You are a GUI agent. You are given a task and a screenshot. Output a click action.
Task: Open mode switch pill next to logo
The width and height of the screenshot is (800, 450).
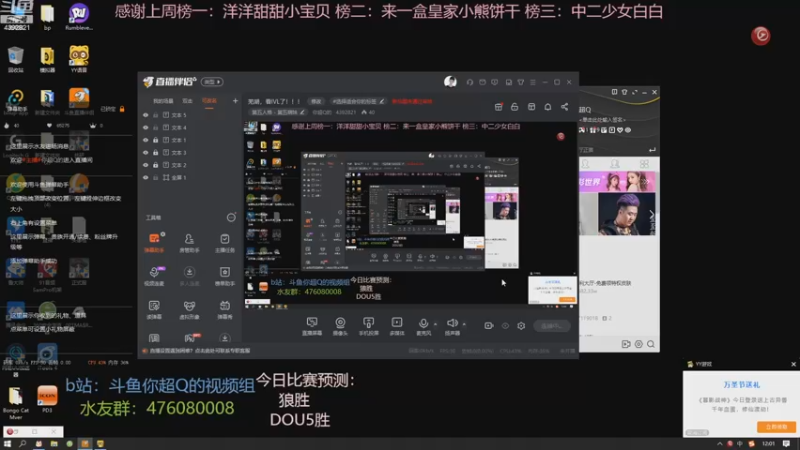tap(212, 82)
